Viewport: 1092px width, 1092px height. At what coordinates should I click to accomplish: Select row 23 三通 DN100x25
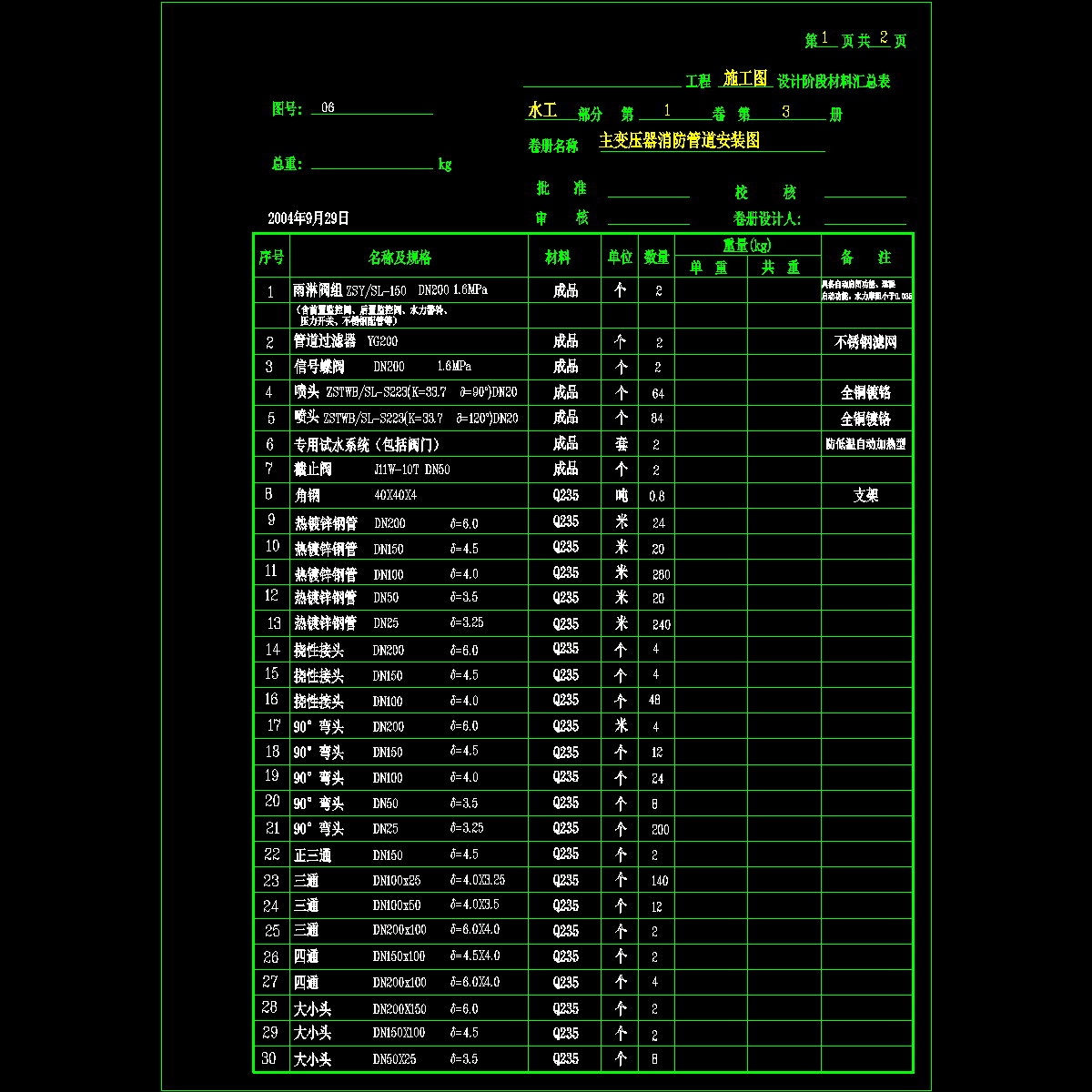coord(399,880)
